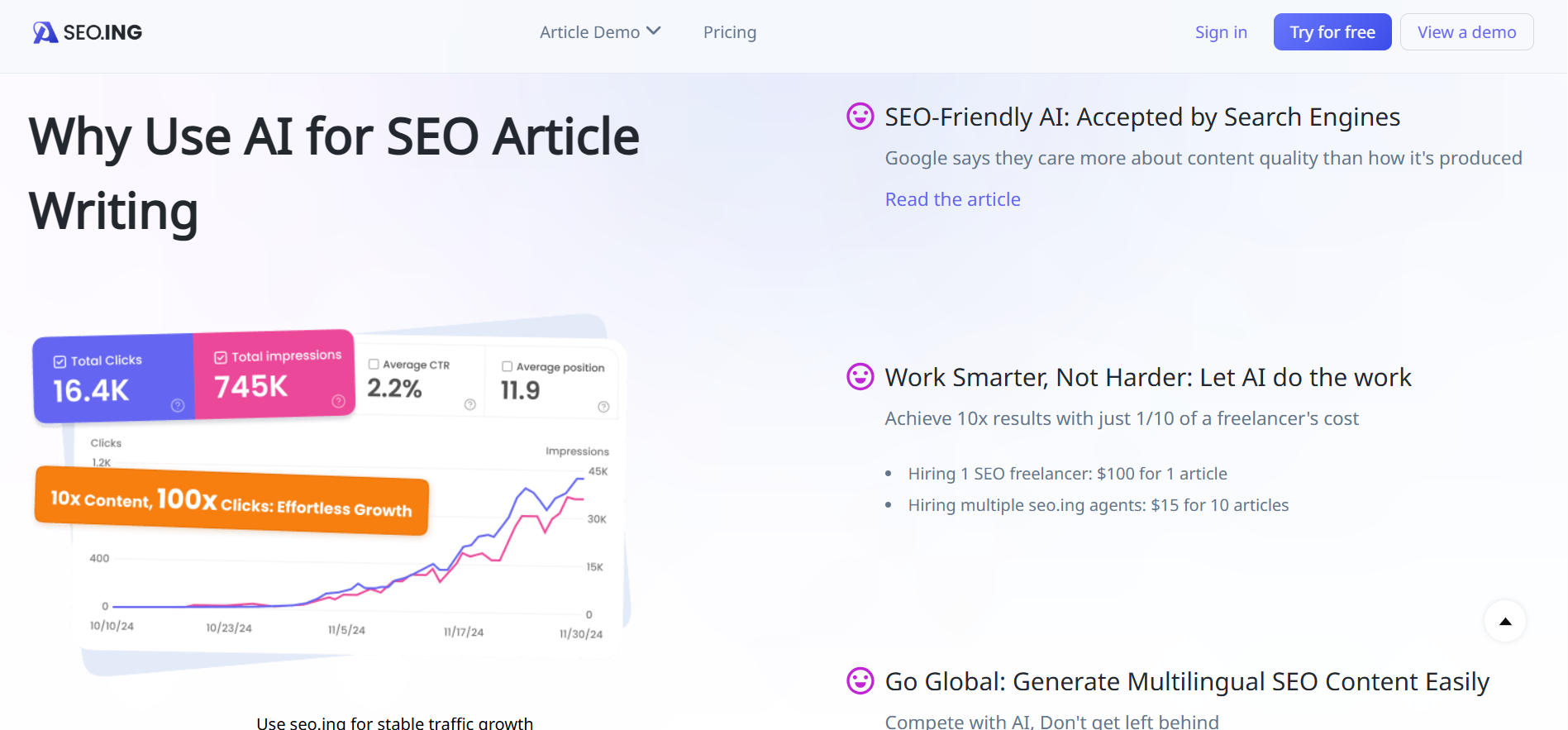Click the SEO.ING logo
Viewport: 1568px width, 730px height.
[x=87, y=32]
